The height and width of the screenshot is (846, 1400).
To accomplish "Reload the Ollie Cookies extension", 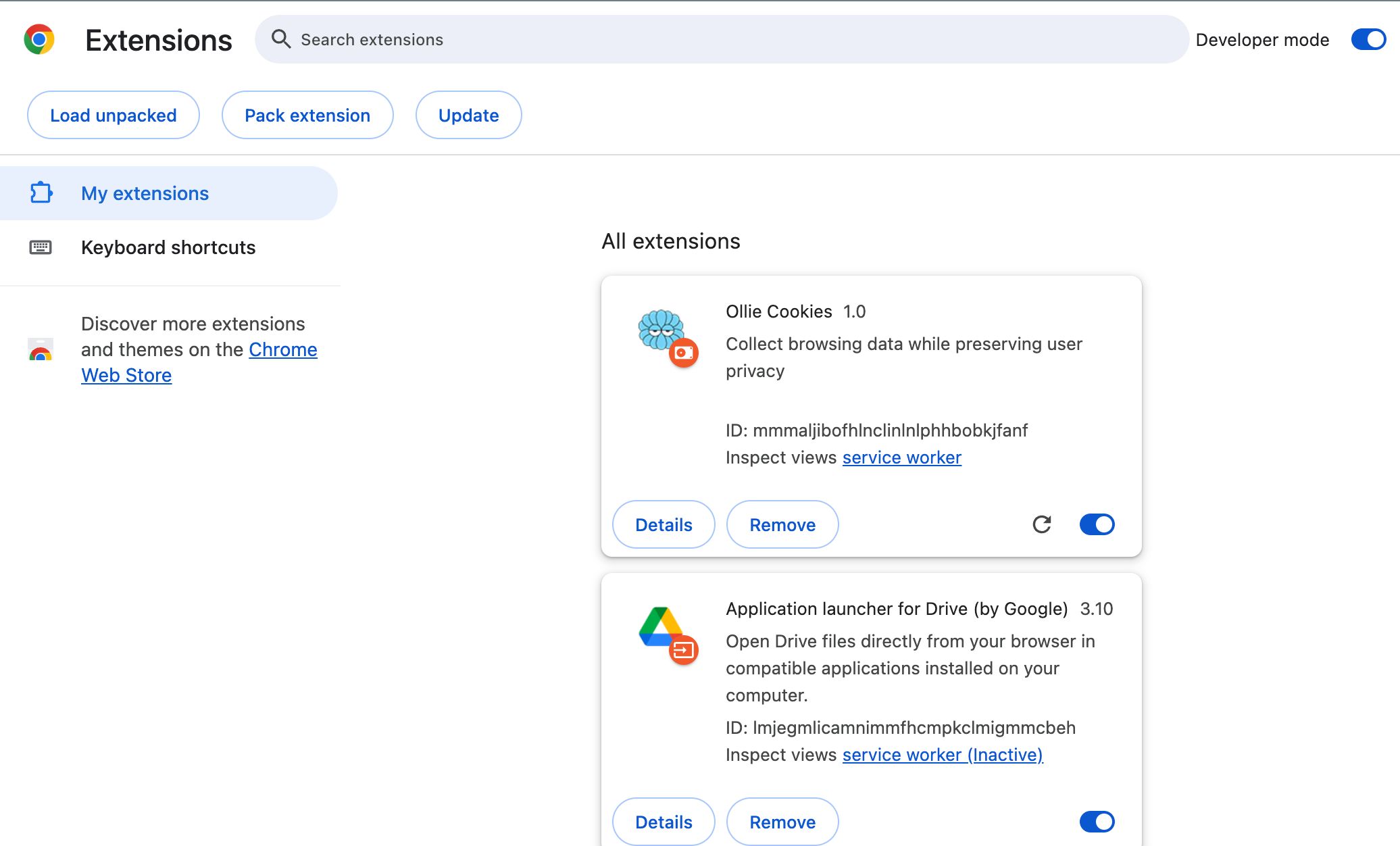I will pyautogui.click(x=1042, y=524).
